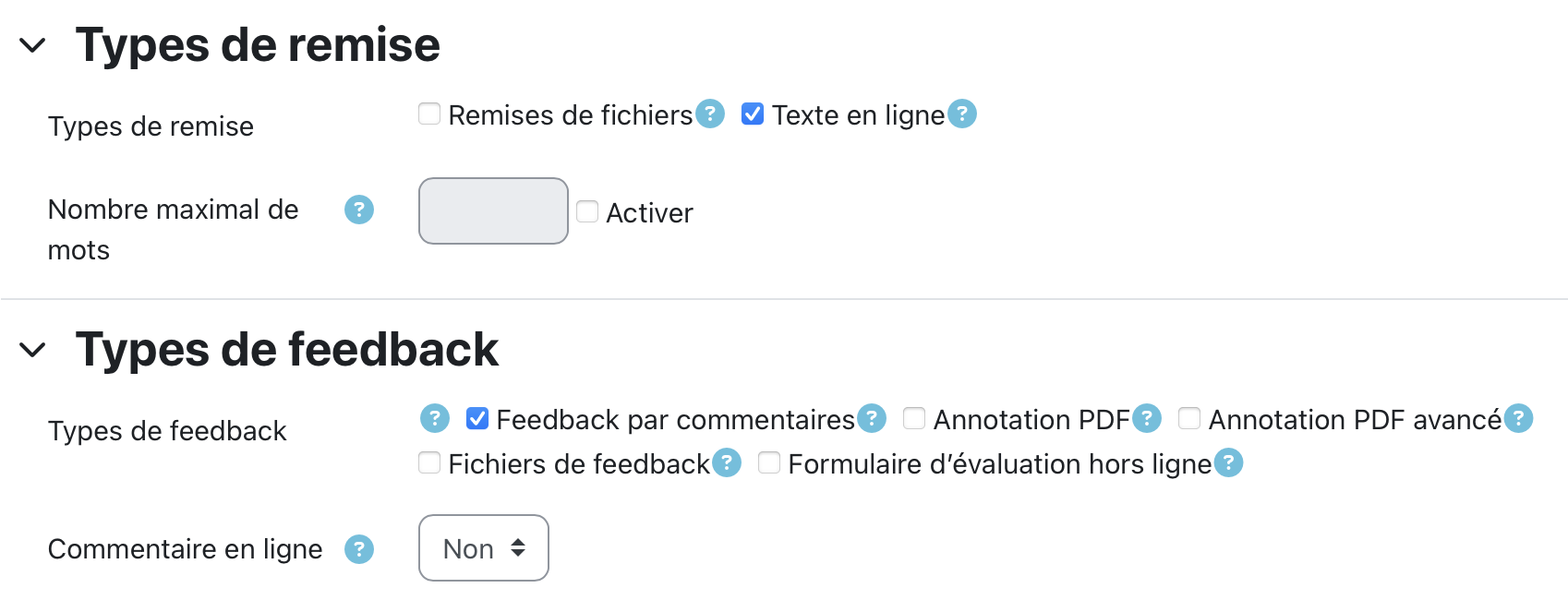Open help for Remises de fichiers
Image resolution: width=1568 pixels, height=600 pixels.
tap(709, 114)
